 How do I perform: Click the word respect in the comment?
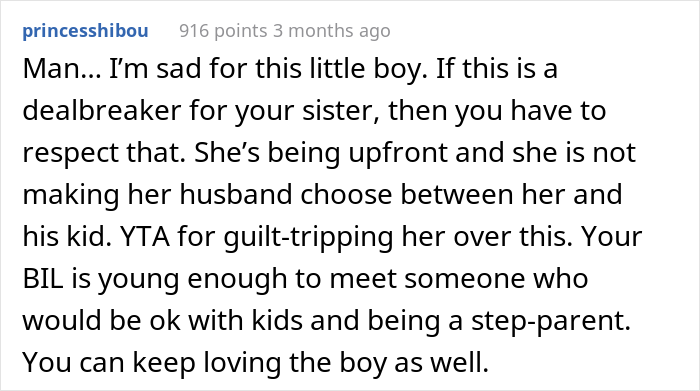coord(71,154)
